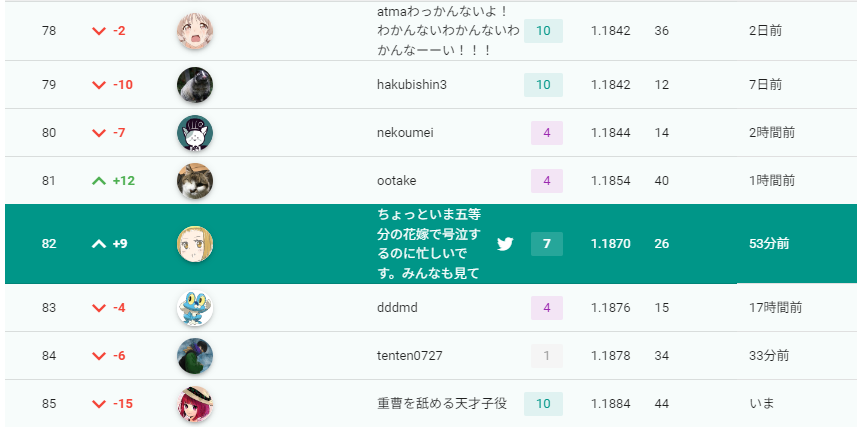The image size is (863, 427).
Task: Click tenten0727's avatar photo
Action: coord(195,356)
